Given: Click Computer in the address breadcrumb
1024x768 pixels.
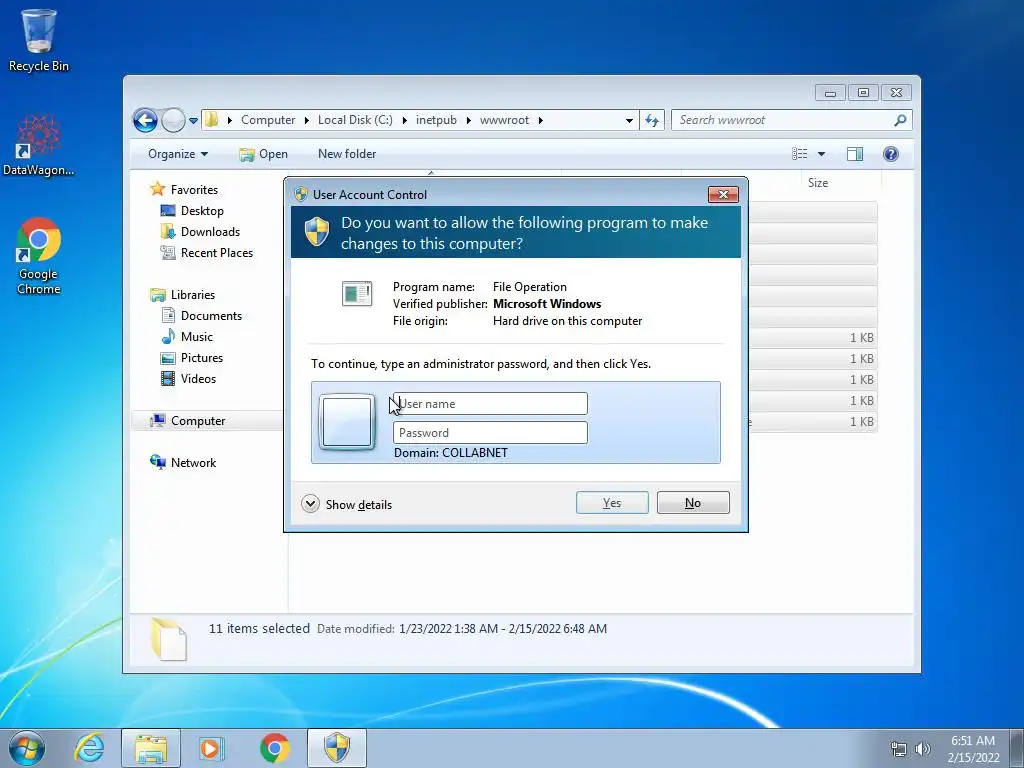Looking at the screenshot, I should tap(268, 120).
